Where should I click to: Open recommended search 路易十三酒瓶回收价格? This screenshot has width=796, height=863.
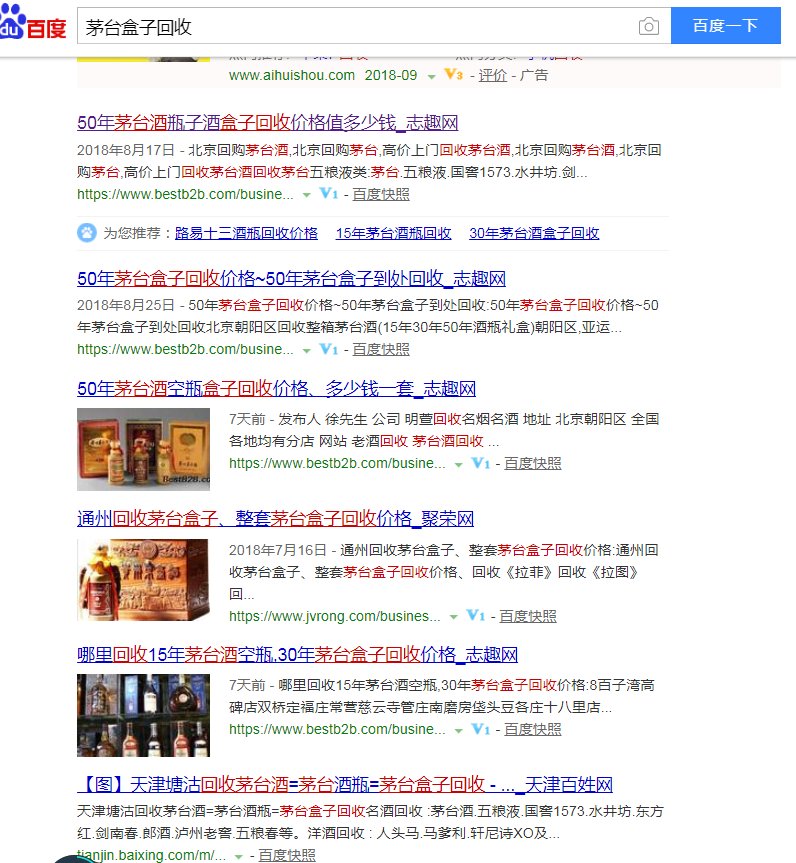tap(246, 233)
